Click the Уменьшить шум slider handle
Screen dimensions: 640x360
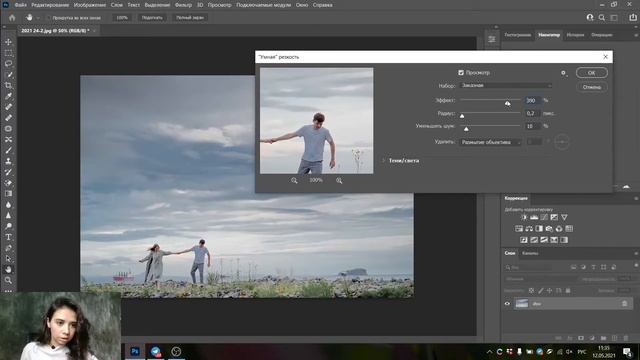(x=466, y=129)
